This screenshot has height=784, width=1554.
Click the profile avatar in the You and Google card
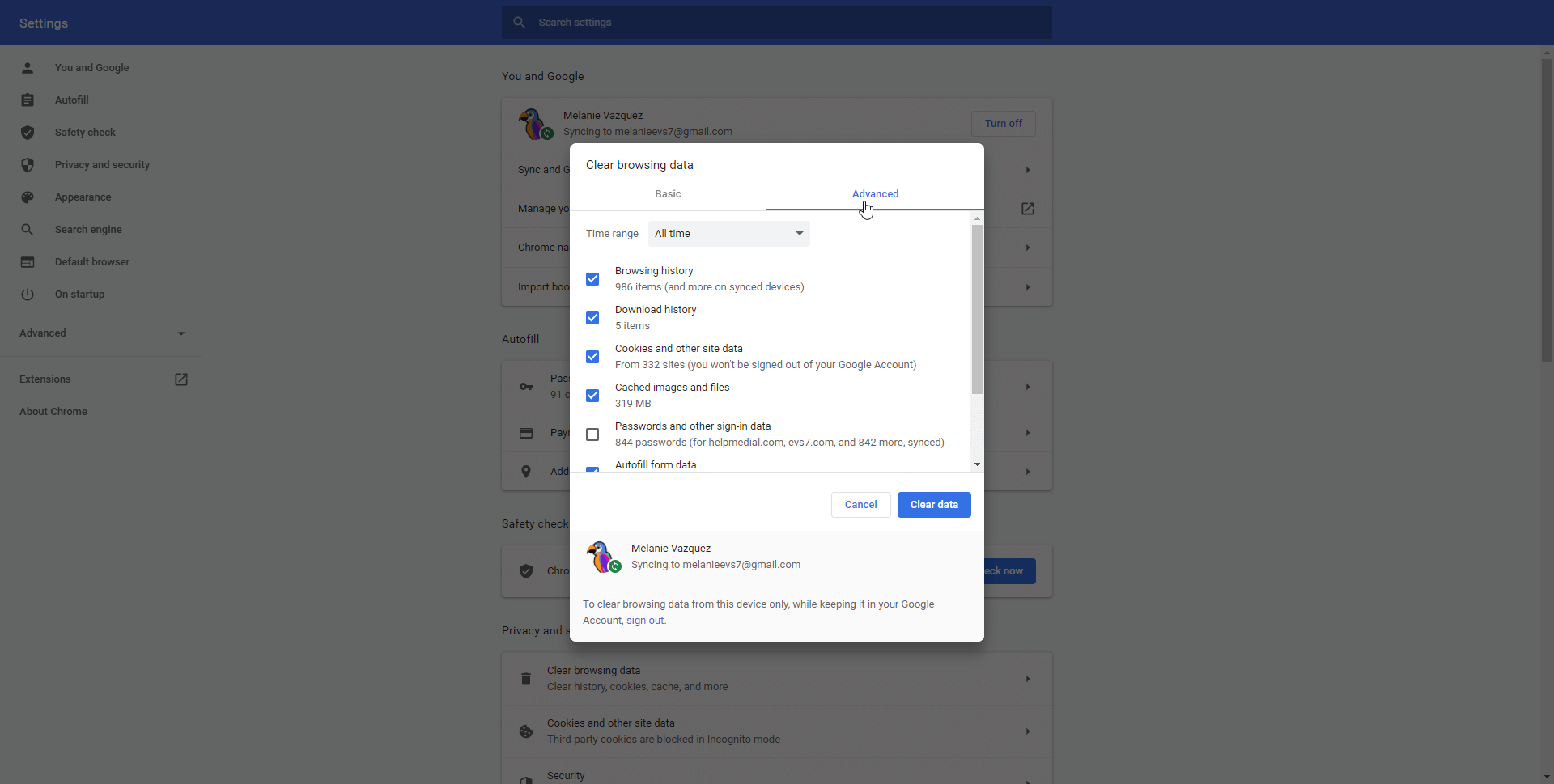(535, 124)
